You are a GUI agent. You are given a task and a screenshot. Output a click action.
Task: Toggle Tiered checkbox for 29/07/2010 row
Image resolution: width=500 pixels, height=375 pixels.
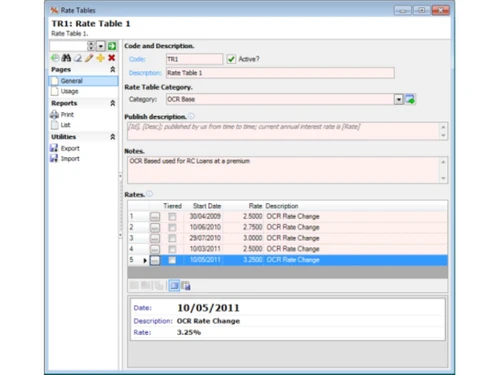[x=172, y=238]
